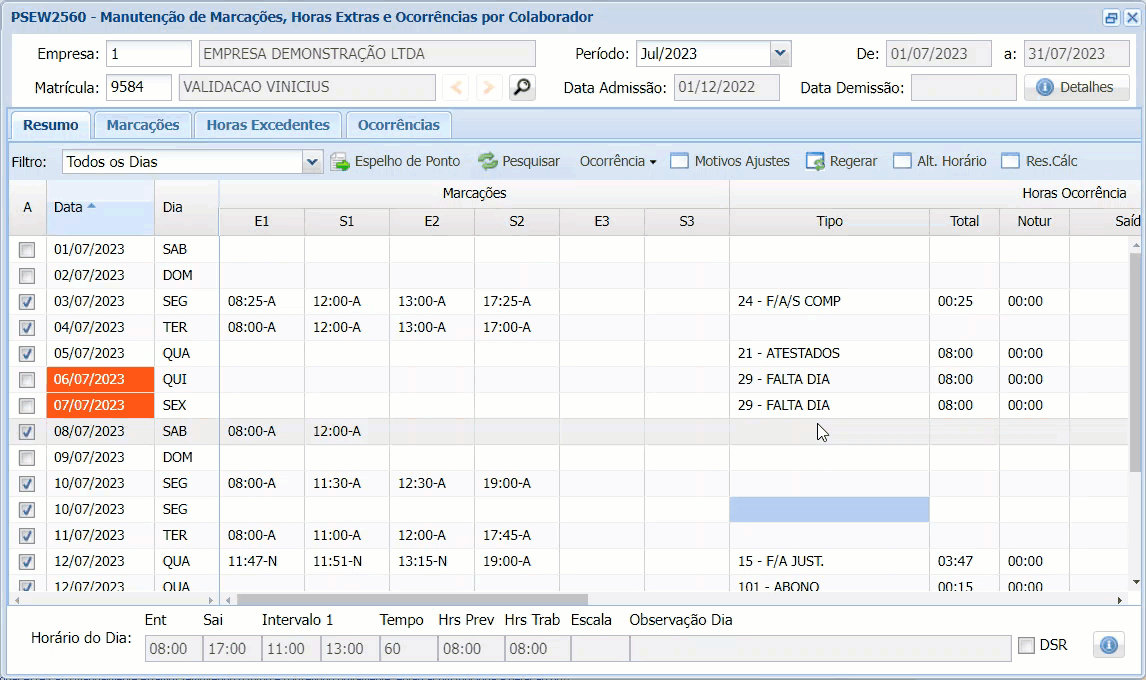
Task: Open the Ocorrência dropdown menu
Action: point(617,161)
